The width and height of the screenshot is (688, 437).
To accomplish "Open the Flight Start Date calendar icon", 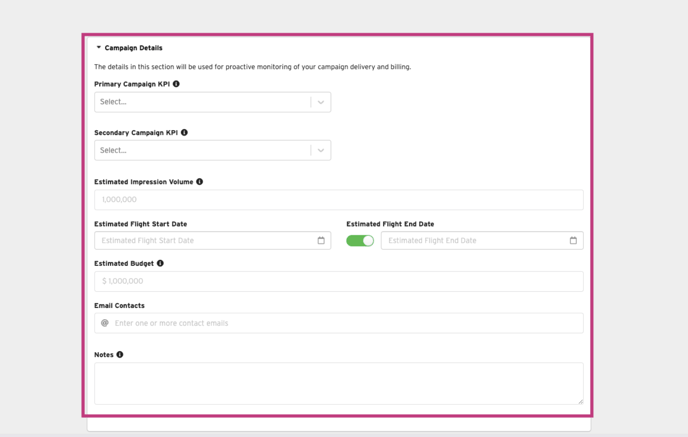I will coord(321,241).
